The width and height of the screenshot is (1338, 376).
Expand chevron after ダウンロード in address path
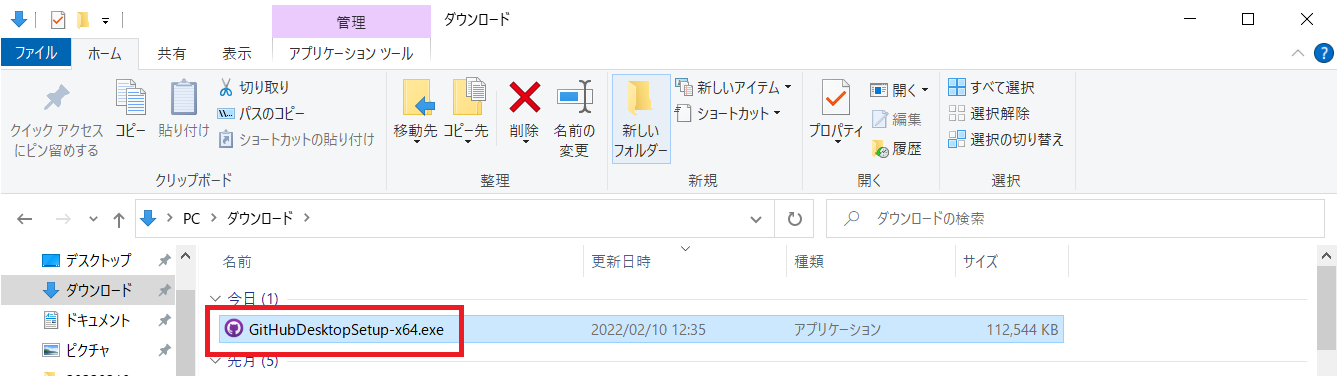point(307,218)
